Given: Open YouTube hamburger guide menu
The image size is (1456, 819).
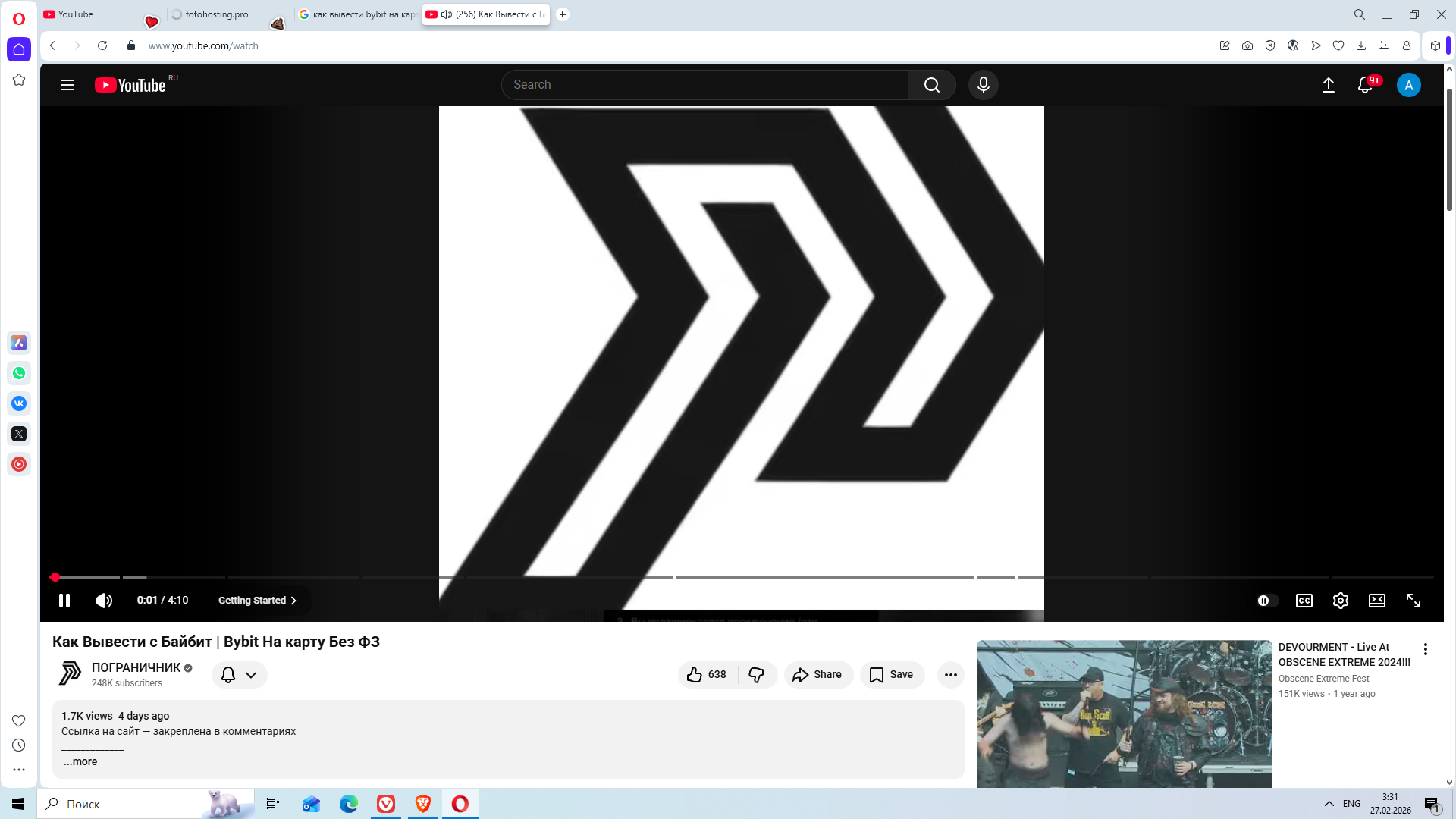Looking at the screenshot, I should coord(67,85).
